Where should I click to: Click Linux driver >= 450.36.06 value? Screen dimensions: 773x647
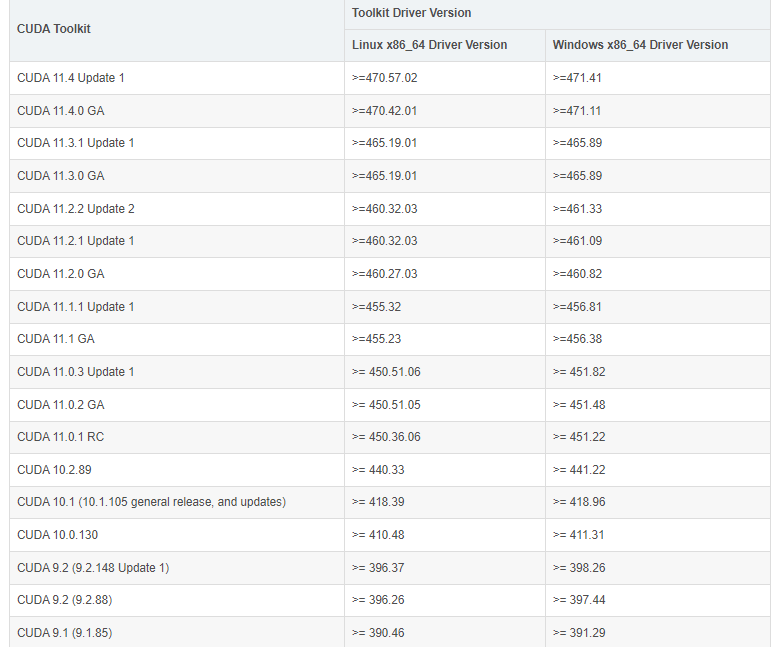[386, 437]
